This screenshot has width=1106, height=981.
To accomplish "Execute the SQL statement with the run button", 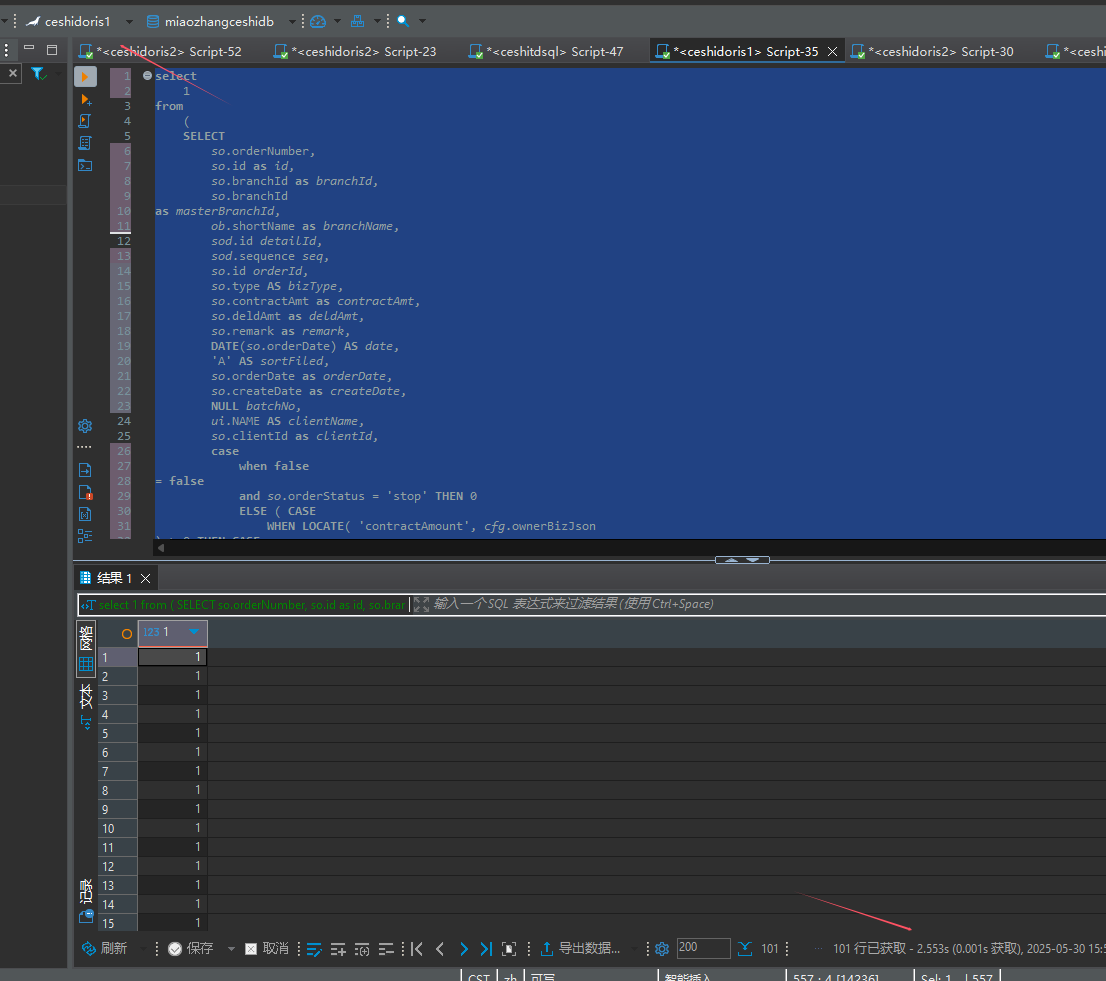I will (x=85, y=76).
